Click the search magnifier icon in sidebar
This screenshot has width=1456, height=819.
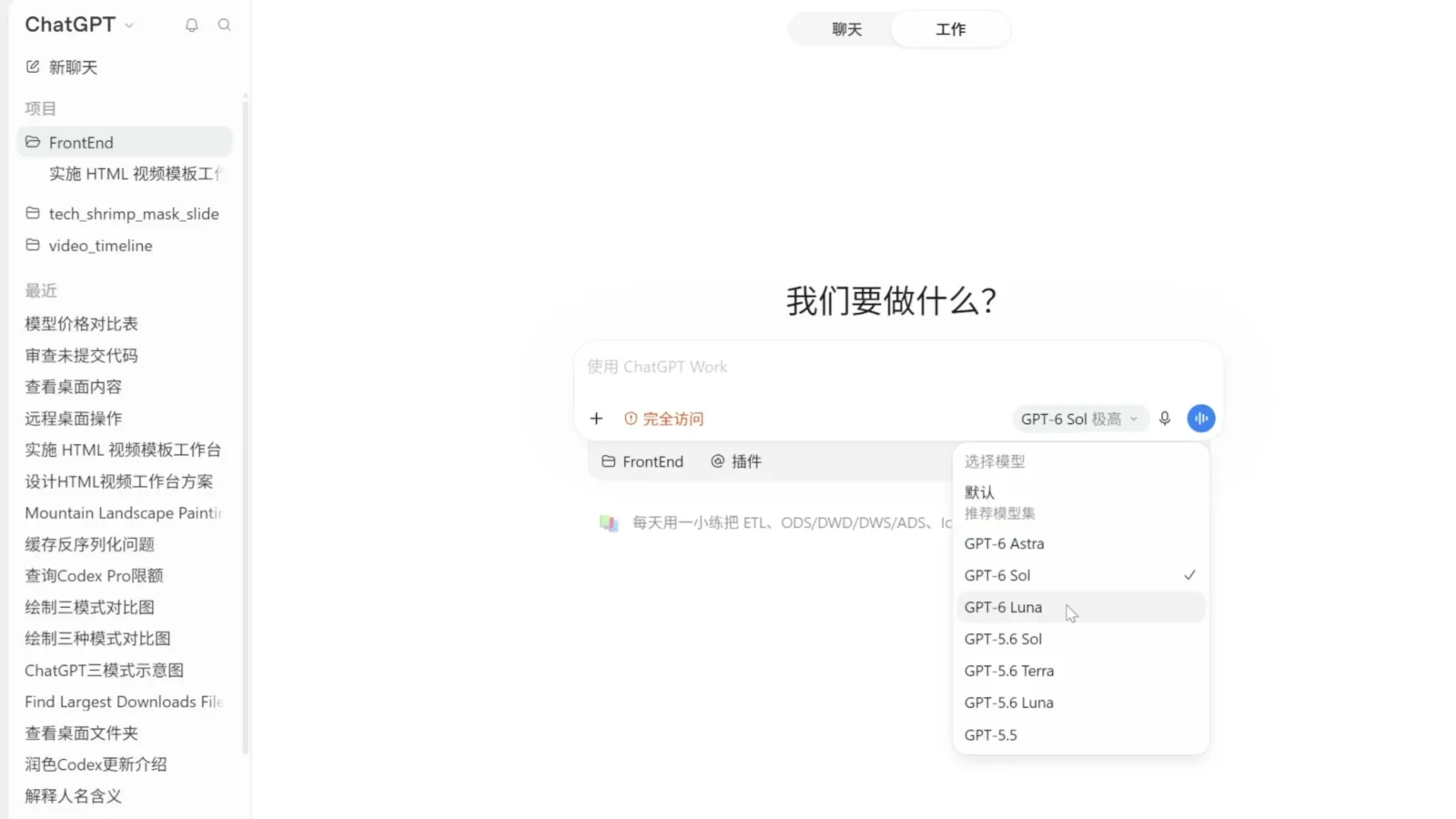pos(224,25)
